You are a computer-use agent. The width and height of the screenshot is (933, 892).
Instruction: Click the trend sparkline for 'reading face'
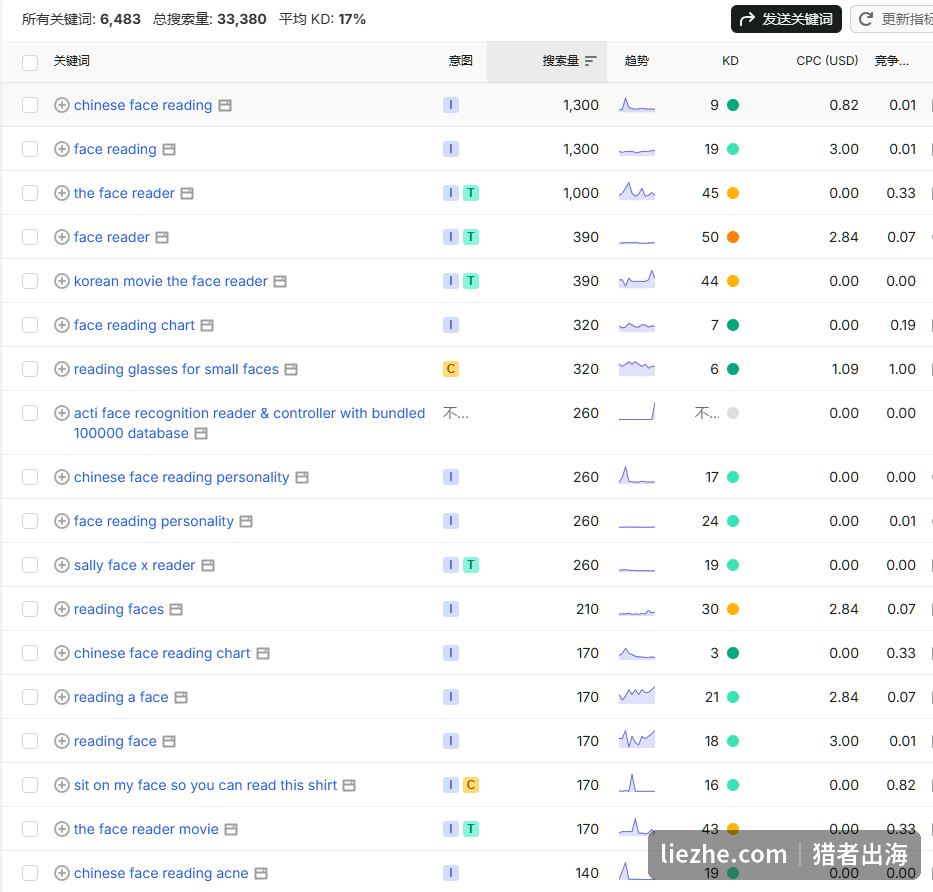pos(637,740)
